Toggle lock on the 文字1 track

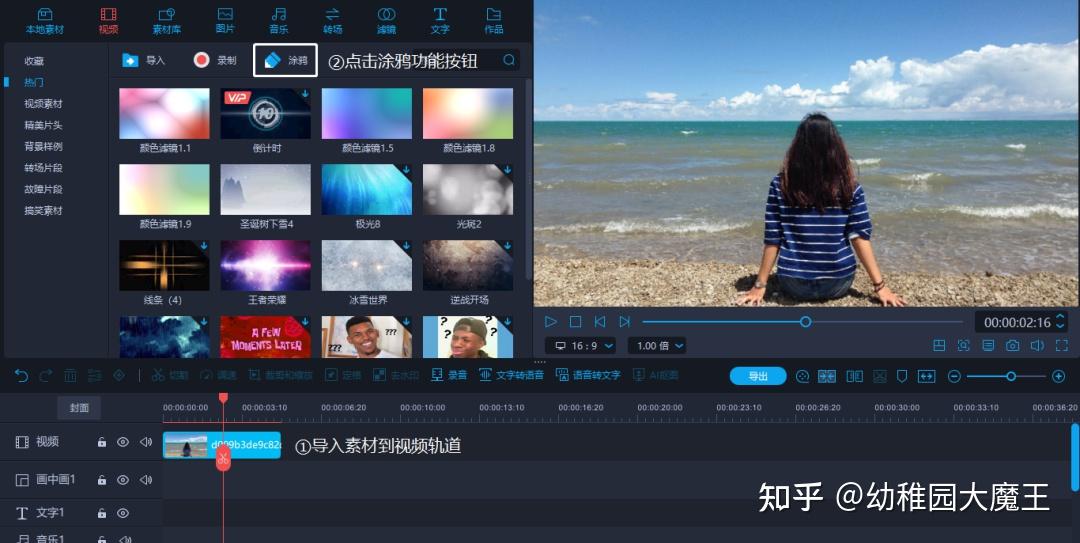pos(102,513)
